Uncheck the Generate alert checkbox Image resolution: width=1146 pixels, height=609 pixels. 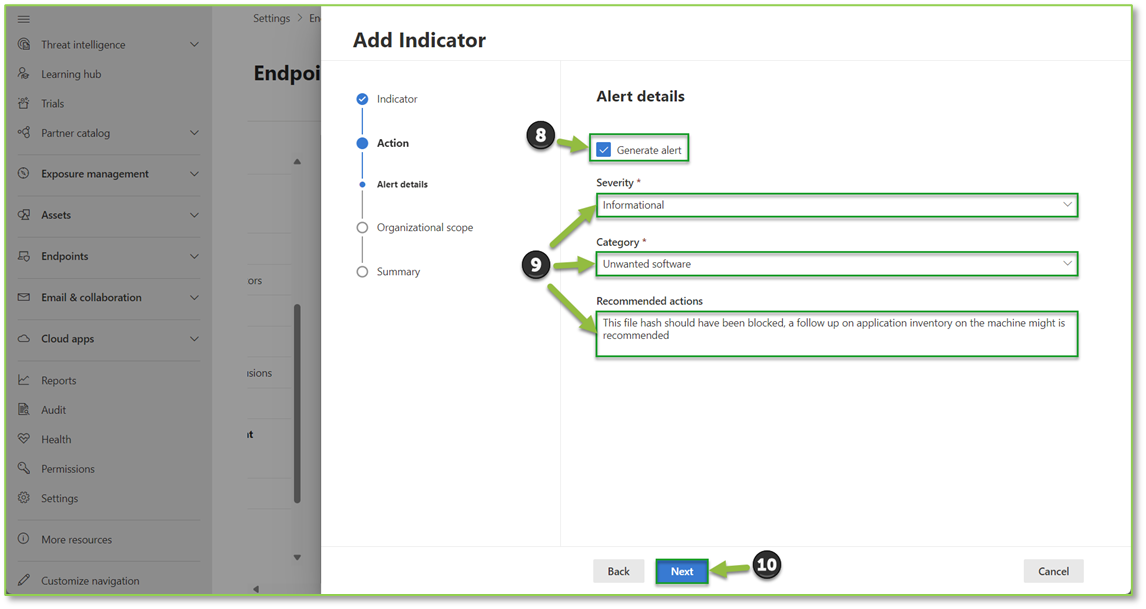[x=603, y=148]
